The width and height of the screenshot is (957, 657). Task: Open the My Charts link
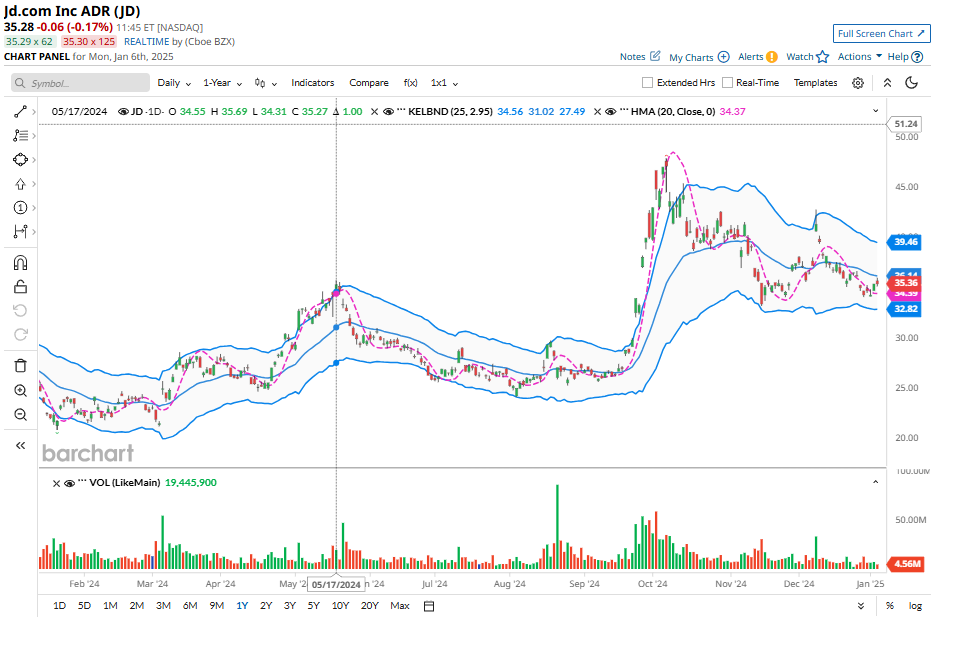698,57
